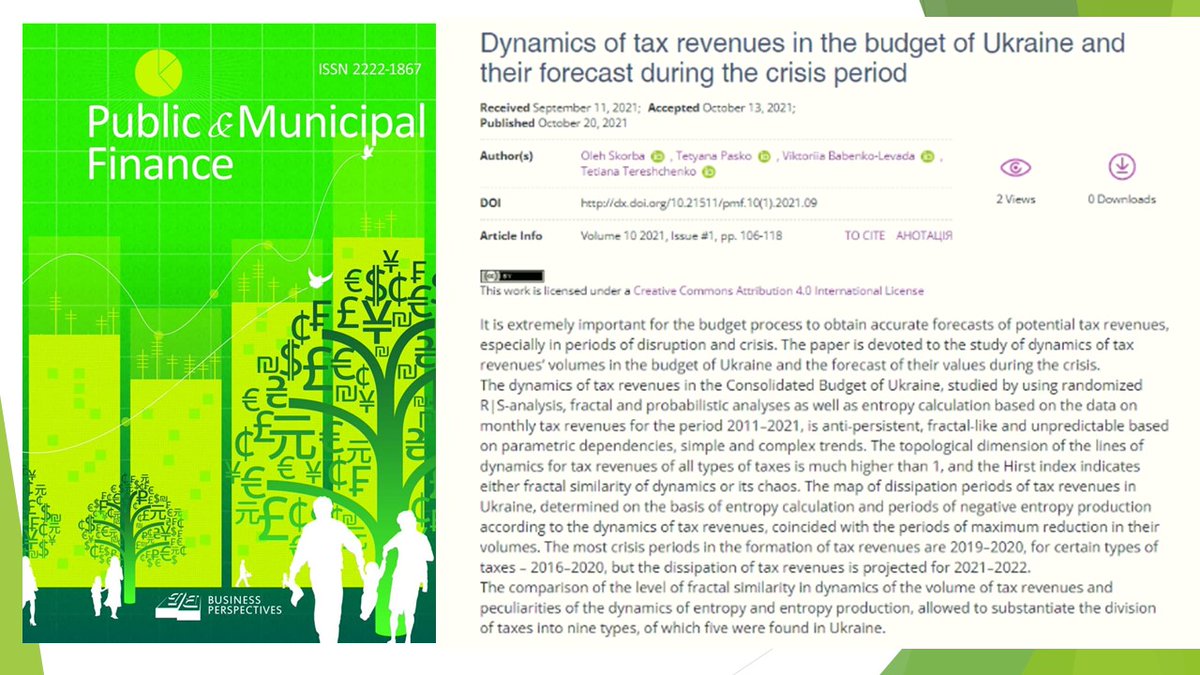Open author Tetiana Tereshchenko's profile
This screenshot has height=675, width=1200.
639,173
